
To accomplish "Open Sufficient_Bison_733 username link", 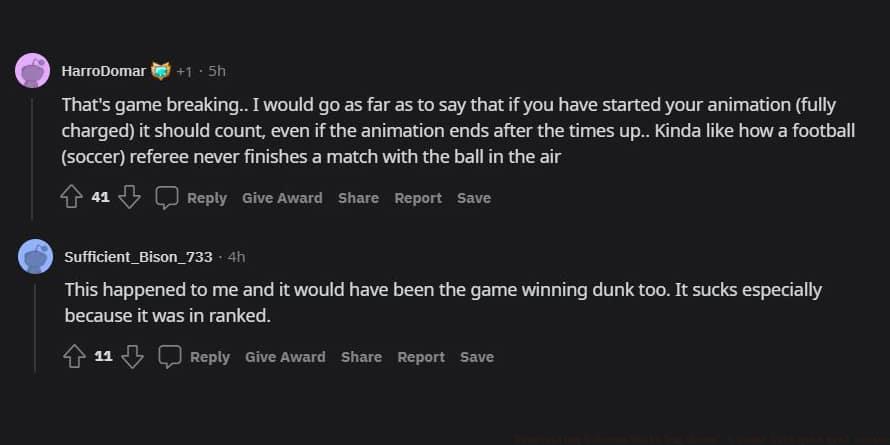I will [138, 257].
